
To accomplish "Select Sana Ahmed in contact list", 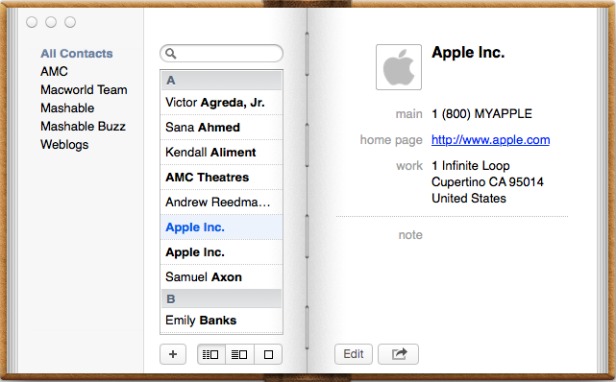I will 221,127.
